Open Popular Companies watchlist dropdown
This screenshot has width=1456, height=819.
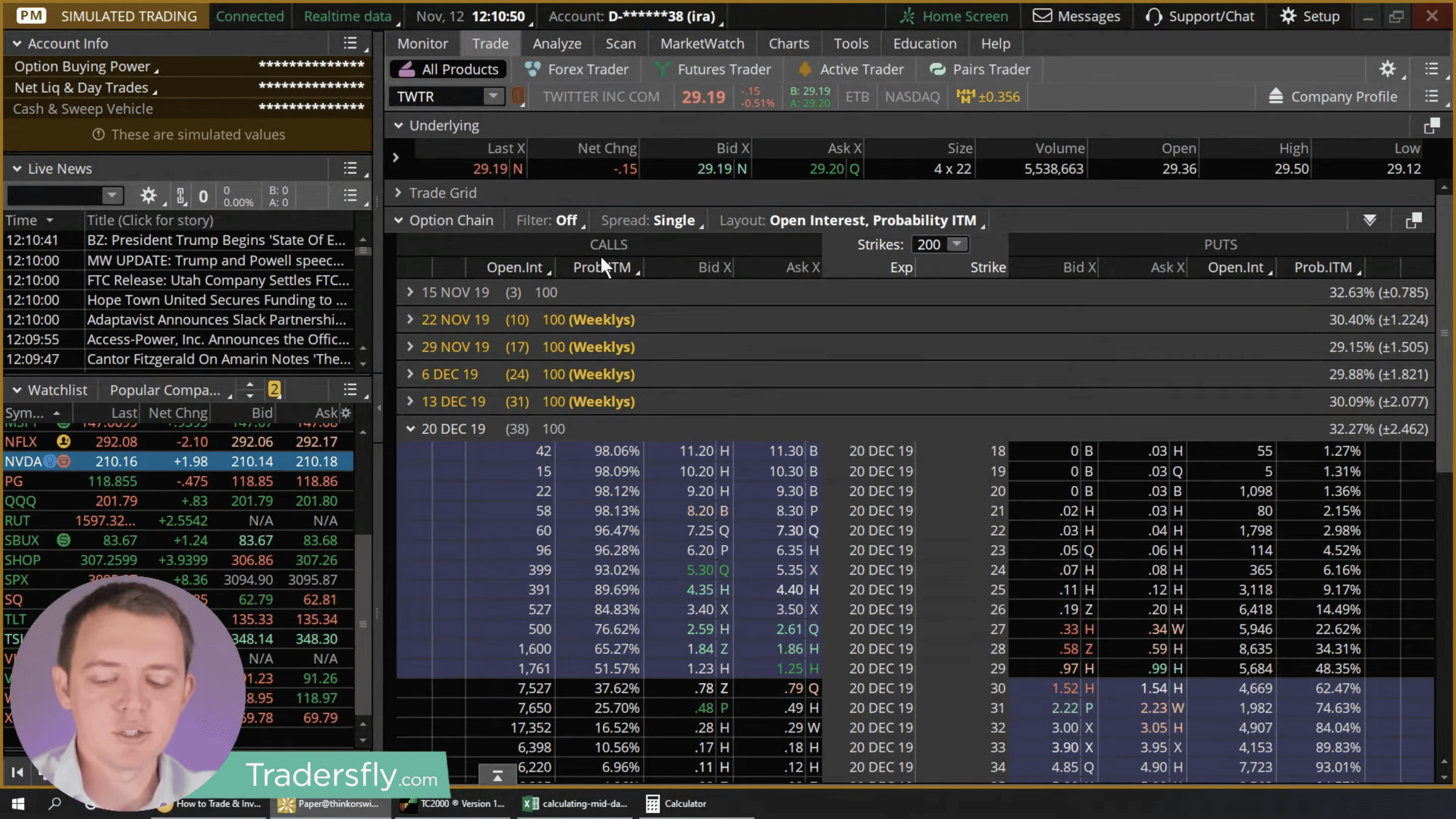[x=170, y=390]
